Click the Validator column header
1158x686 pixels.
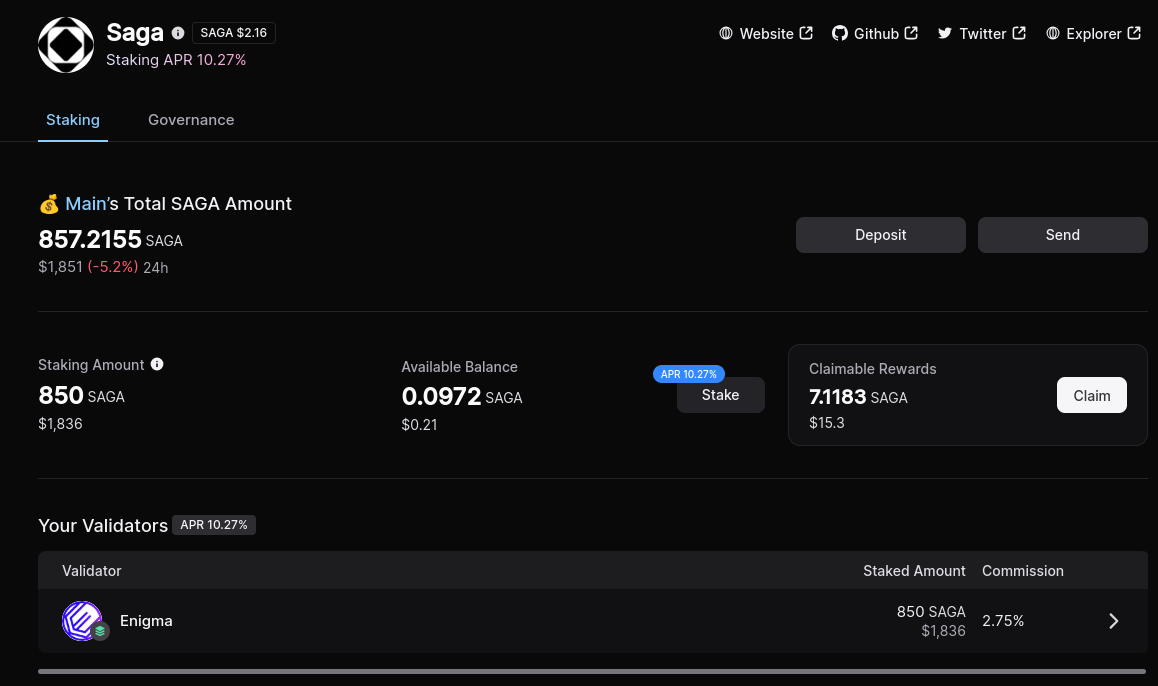[x=92, y=571]
